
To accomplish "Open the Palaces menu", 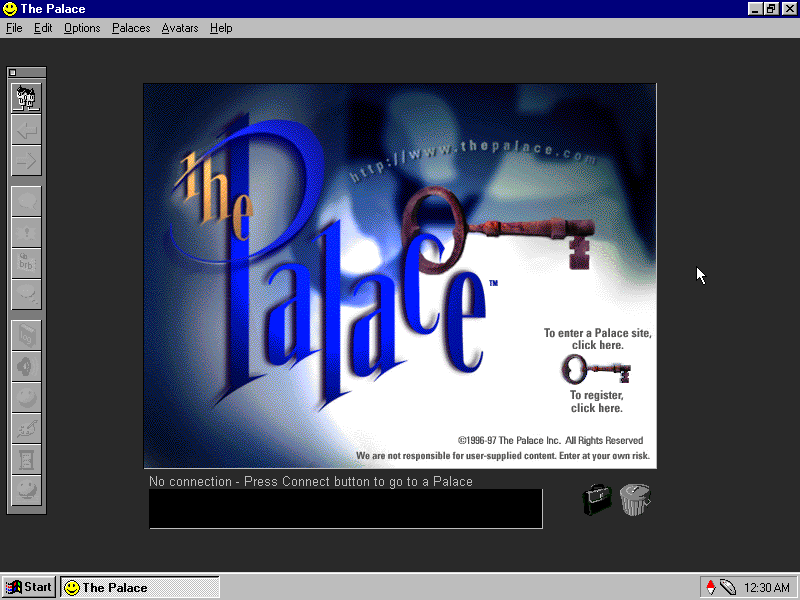I will 131,28.
